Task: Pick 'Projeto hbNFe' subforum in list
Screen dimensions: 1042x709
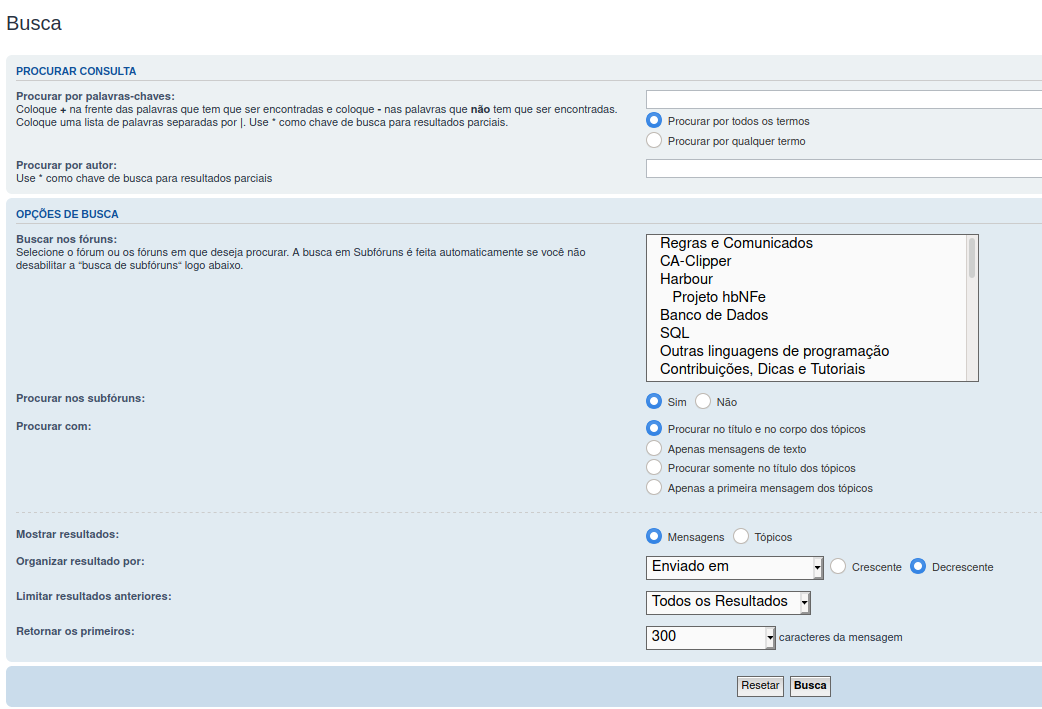Action: (x=718, y=297)
